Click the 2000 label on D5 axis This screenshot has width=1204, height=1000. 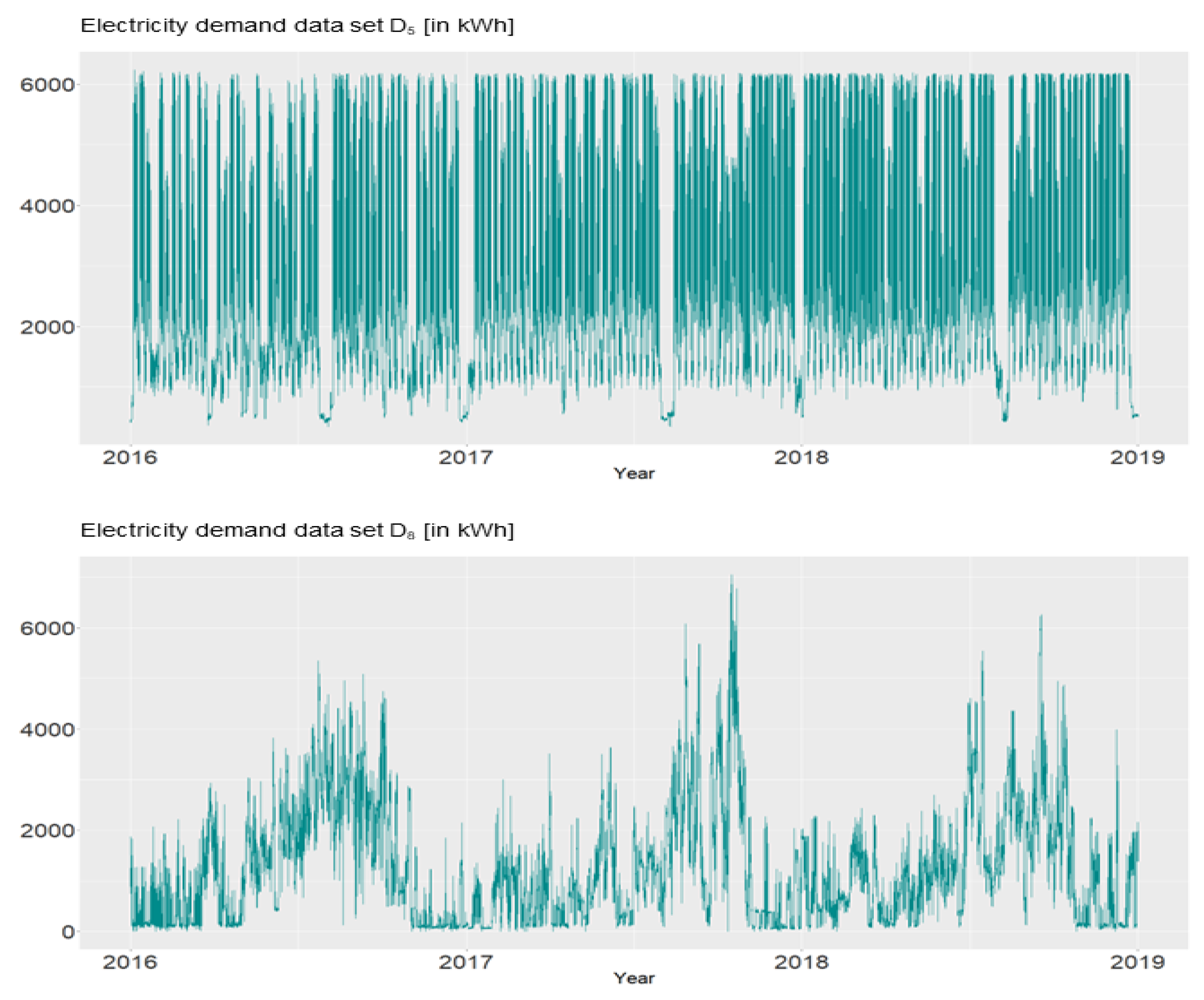(47, 327)
